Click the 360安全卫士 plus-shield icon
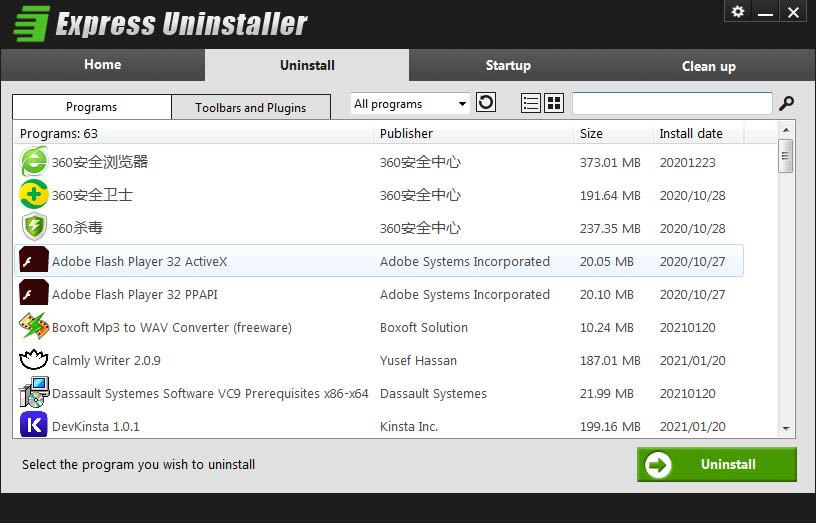Image resolution: width=816 pixels, height=523 pixels. pyautogui.click(x=34, y=195)
